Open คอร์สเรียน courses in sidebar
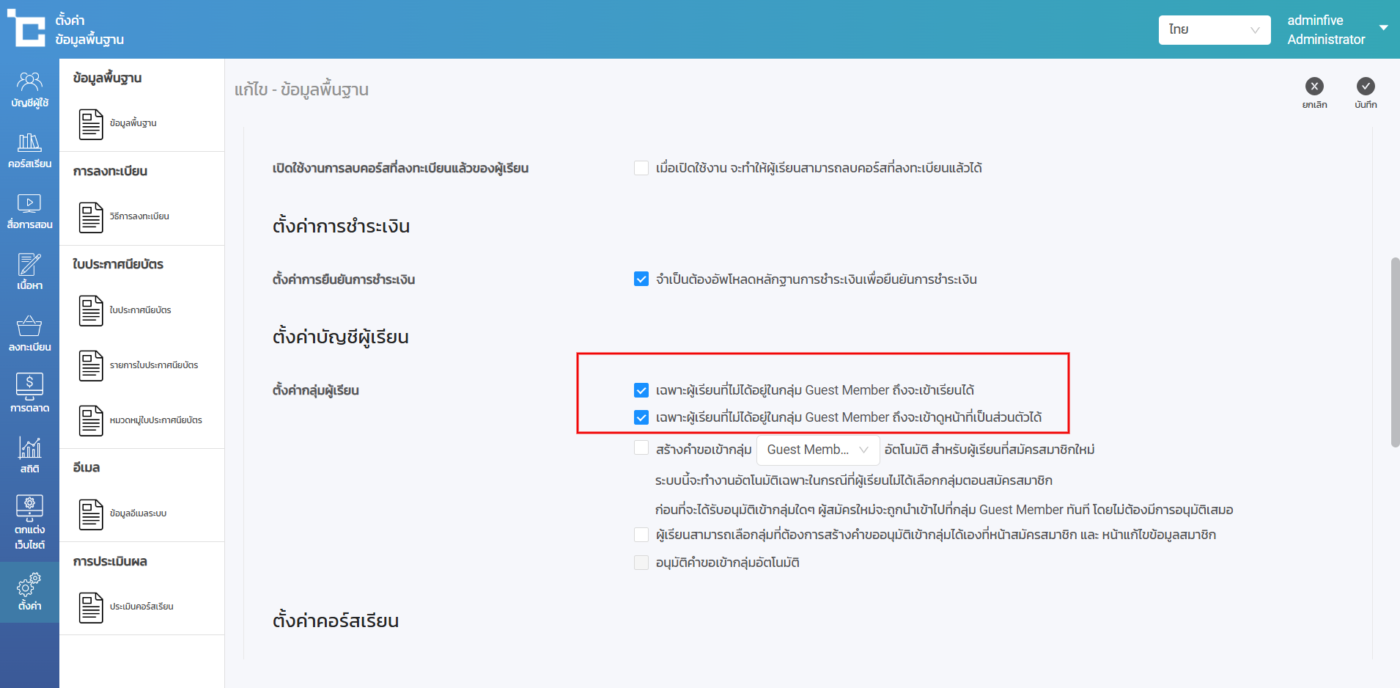Screen dimensions: 1400x688 (30, 150)
